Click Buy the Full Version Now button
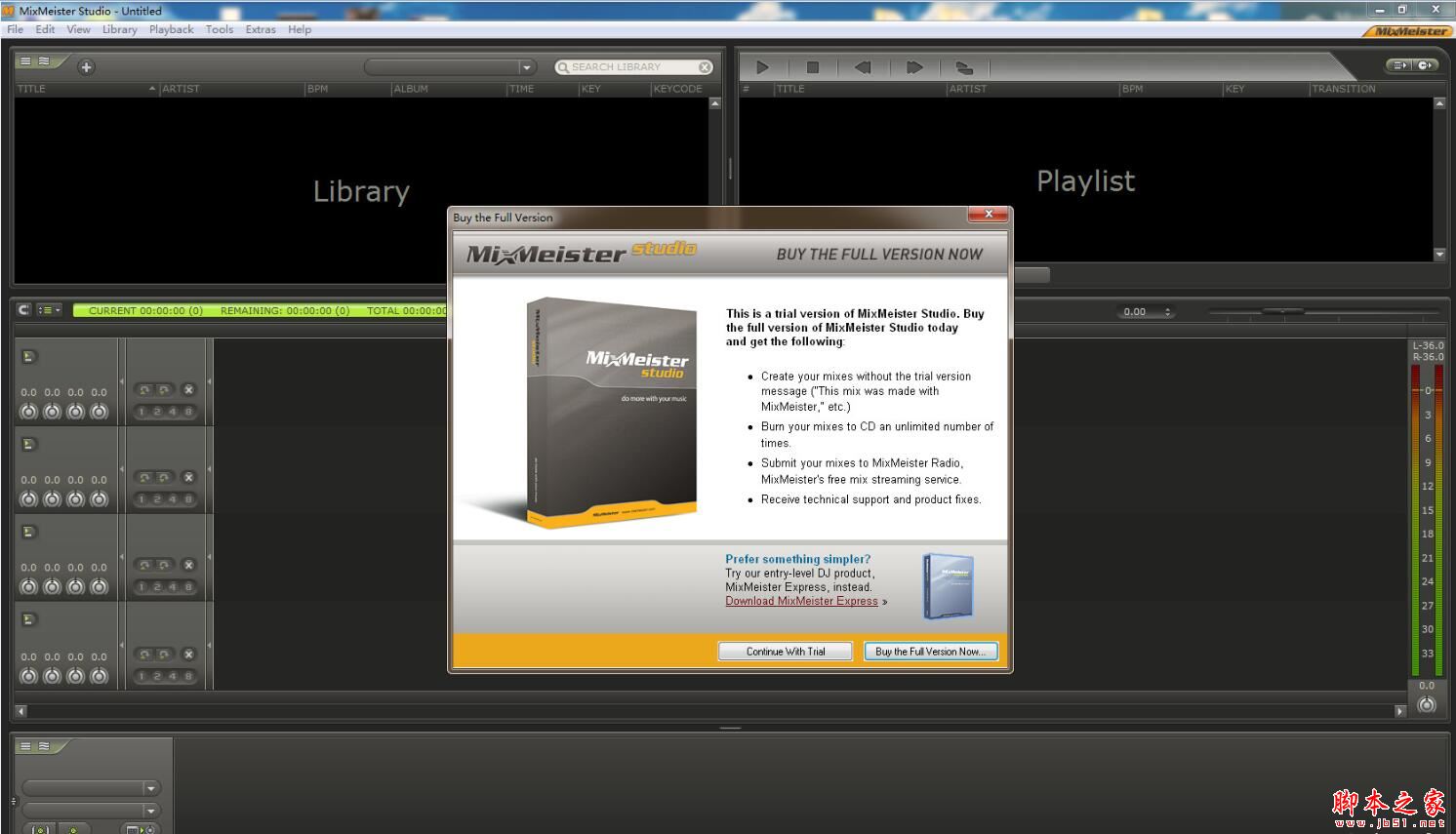The height and width of the screenshot is (834, 1456). (931, 652)
